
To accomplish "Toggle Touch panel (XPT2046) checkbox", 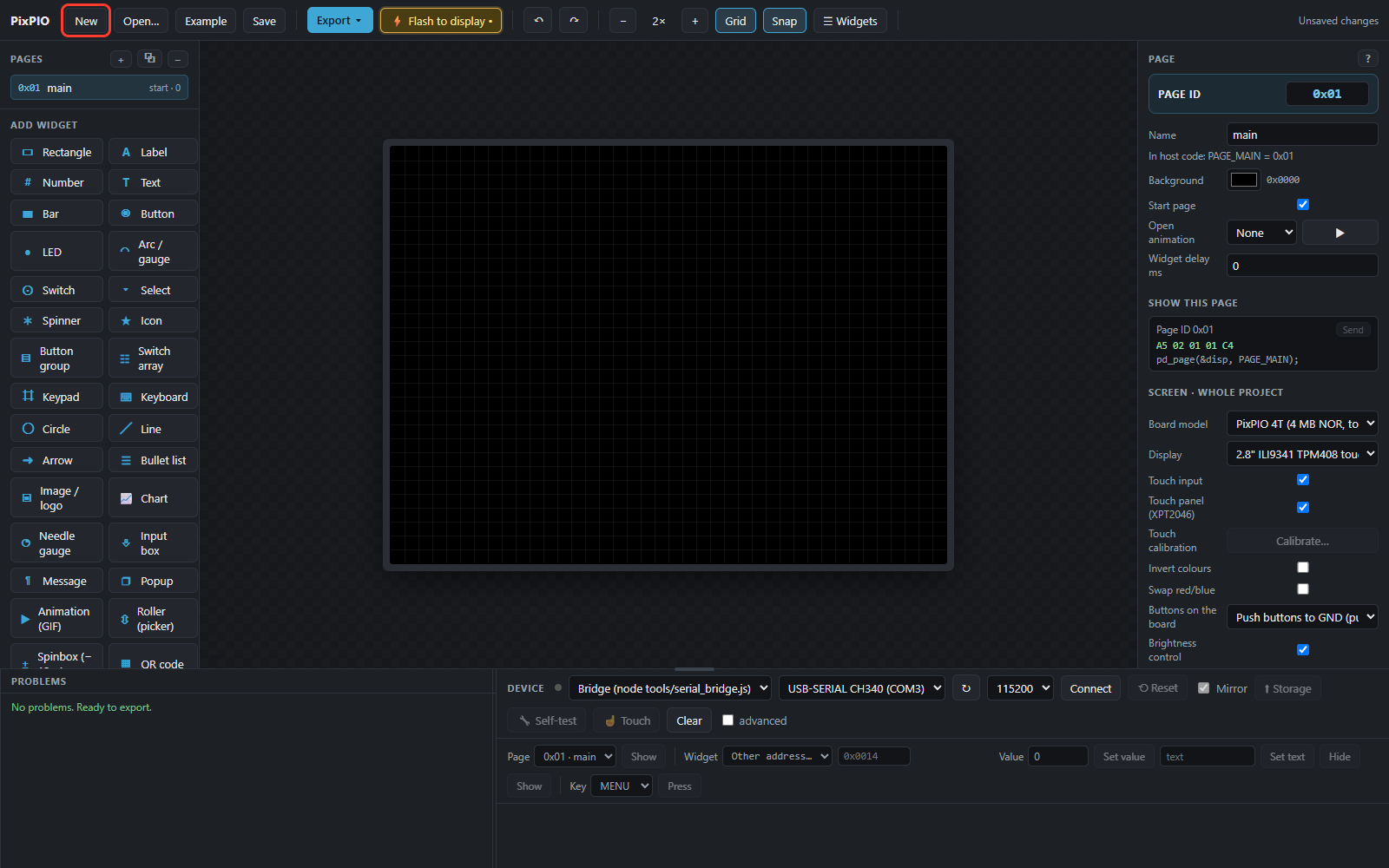I will click(1303, 508).
